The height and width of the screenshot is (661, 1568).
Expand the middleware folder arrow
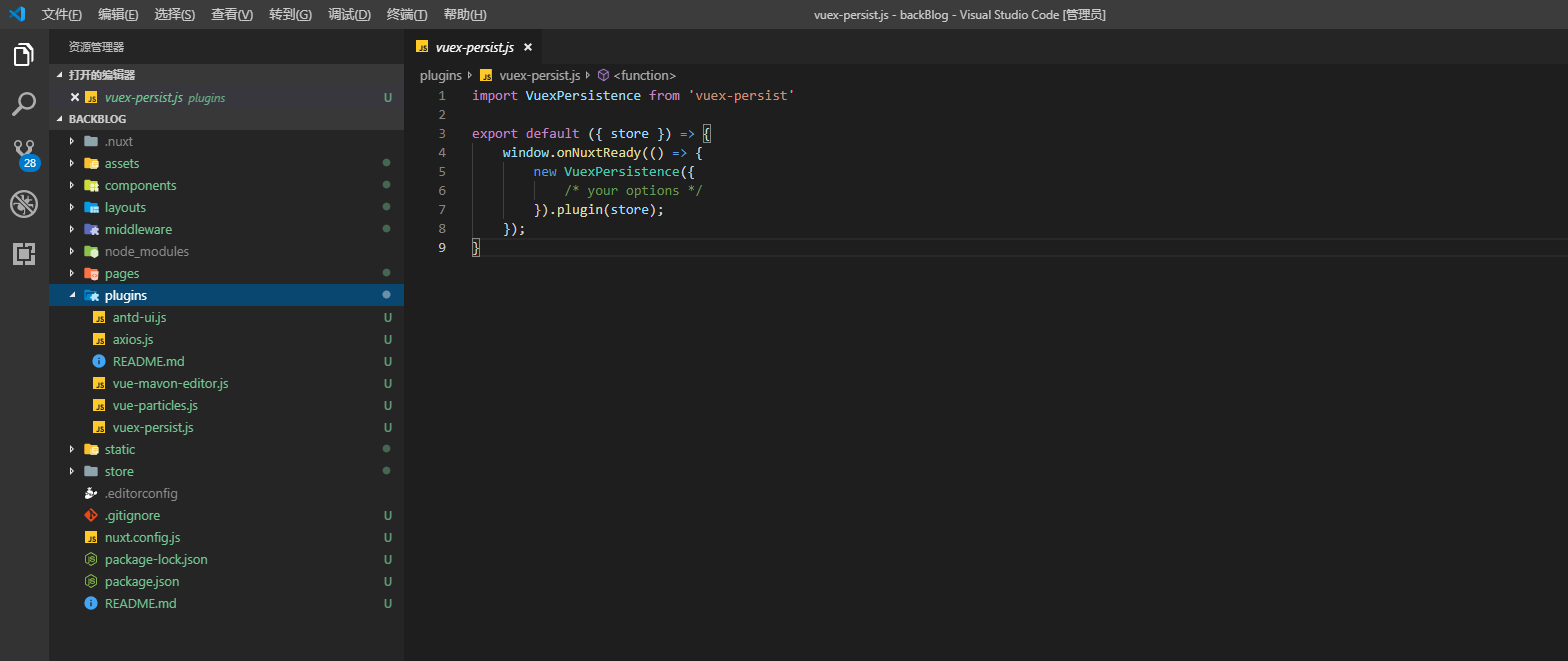[x=72, y=229]
